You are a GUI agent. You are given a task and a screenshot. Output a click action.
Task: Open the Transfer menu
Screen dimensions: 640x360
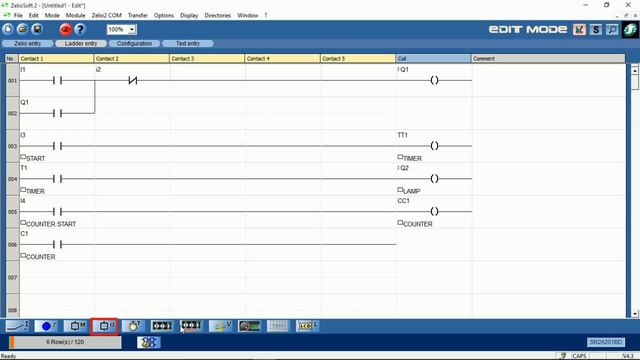pyautogui.click(x=138, y=16)
